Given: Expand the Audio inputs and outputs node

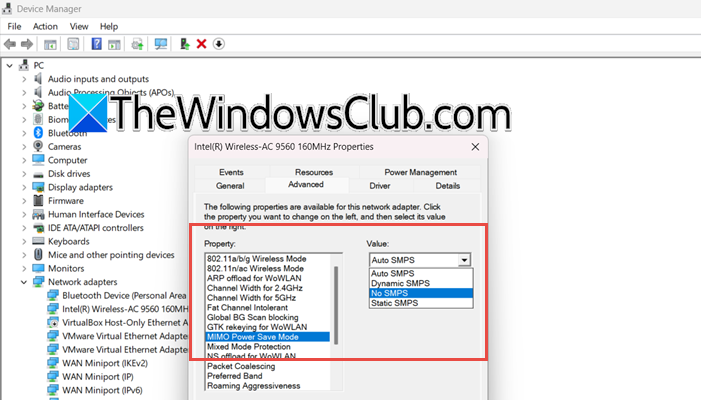Looking at the screenshot, I should coord(24,79).
